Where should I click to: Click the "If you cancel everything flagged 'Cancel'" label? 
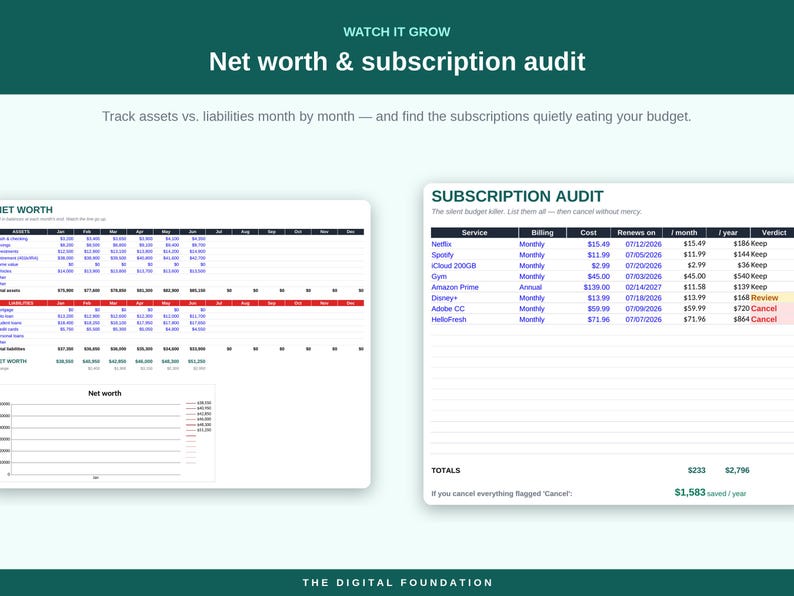pos(501,494)
